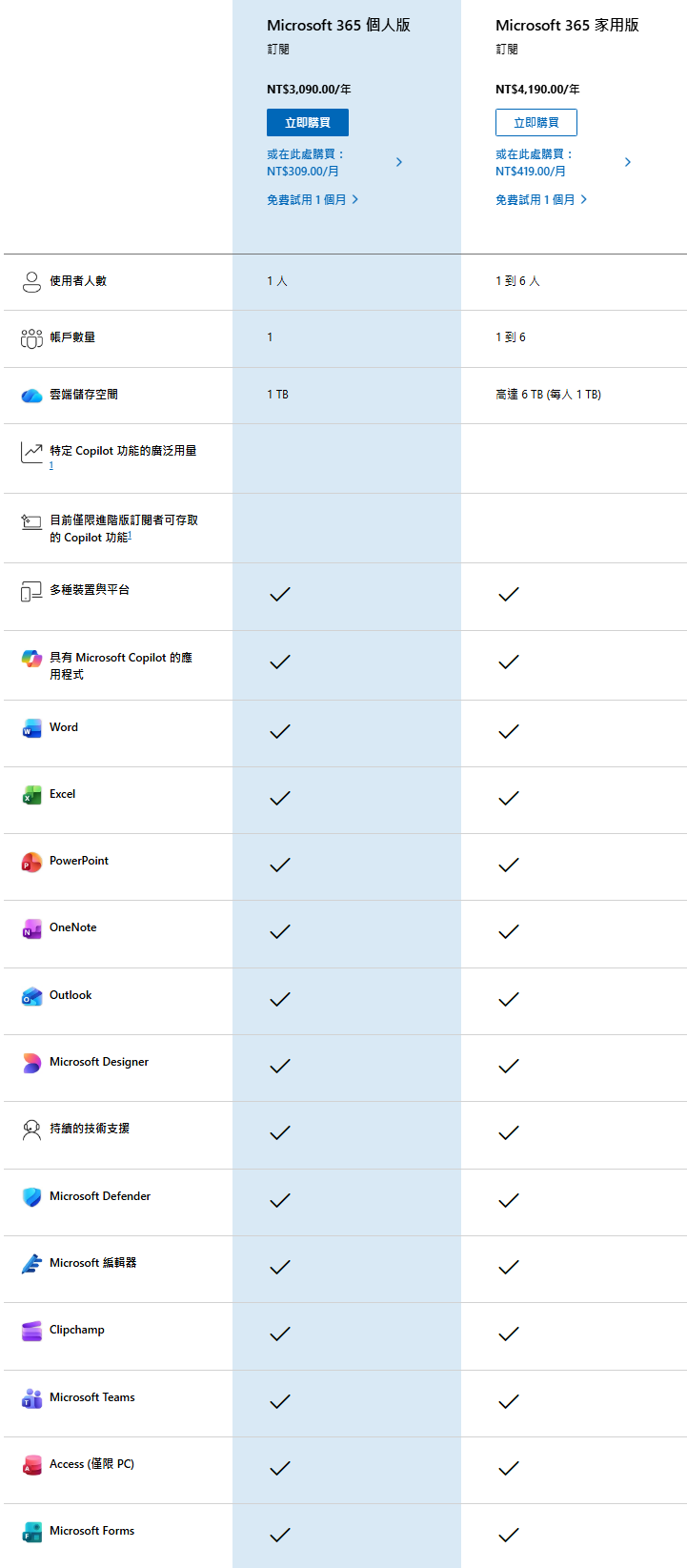Click the Microsoft Defender shield icon

(31, 1197)
